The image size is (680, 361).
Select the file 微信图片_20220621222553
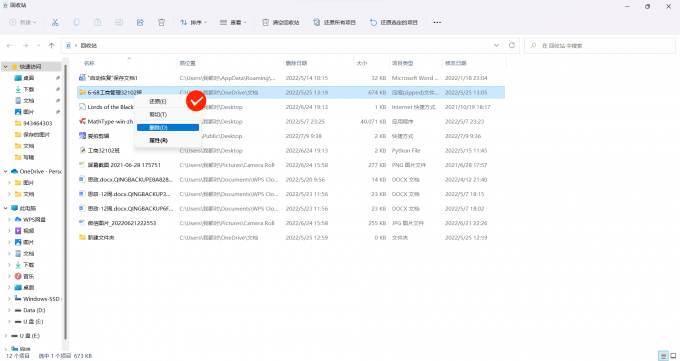click(x=122, y=223)
